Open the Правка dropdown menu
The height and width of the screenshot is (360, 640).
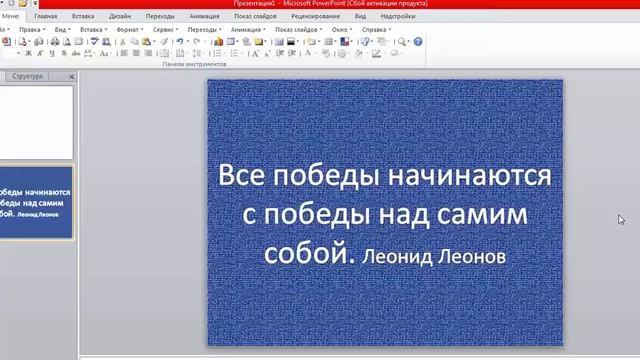point(32,30)
